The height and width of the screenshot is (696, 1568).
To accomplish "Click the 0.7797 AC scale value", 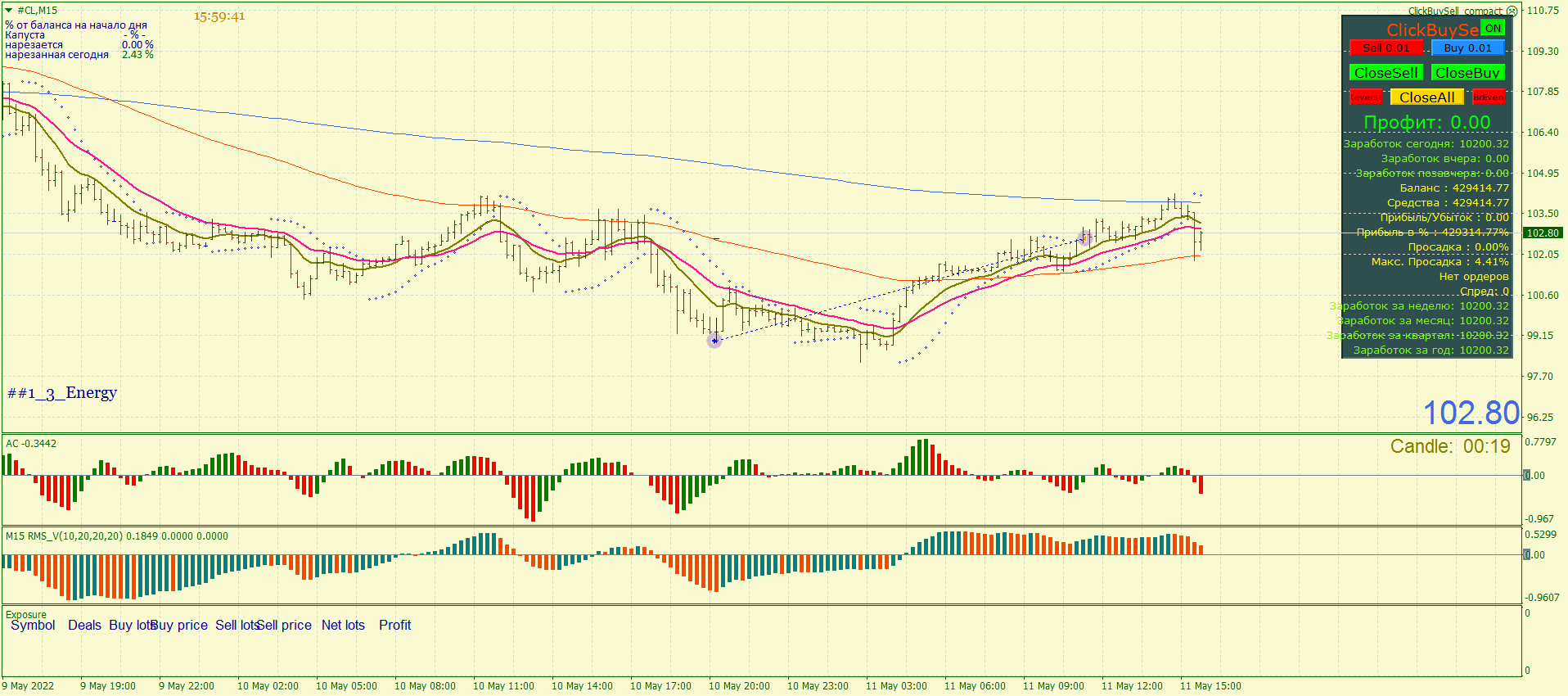I will tap(1540, 442).
